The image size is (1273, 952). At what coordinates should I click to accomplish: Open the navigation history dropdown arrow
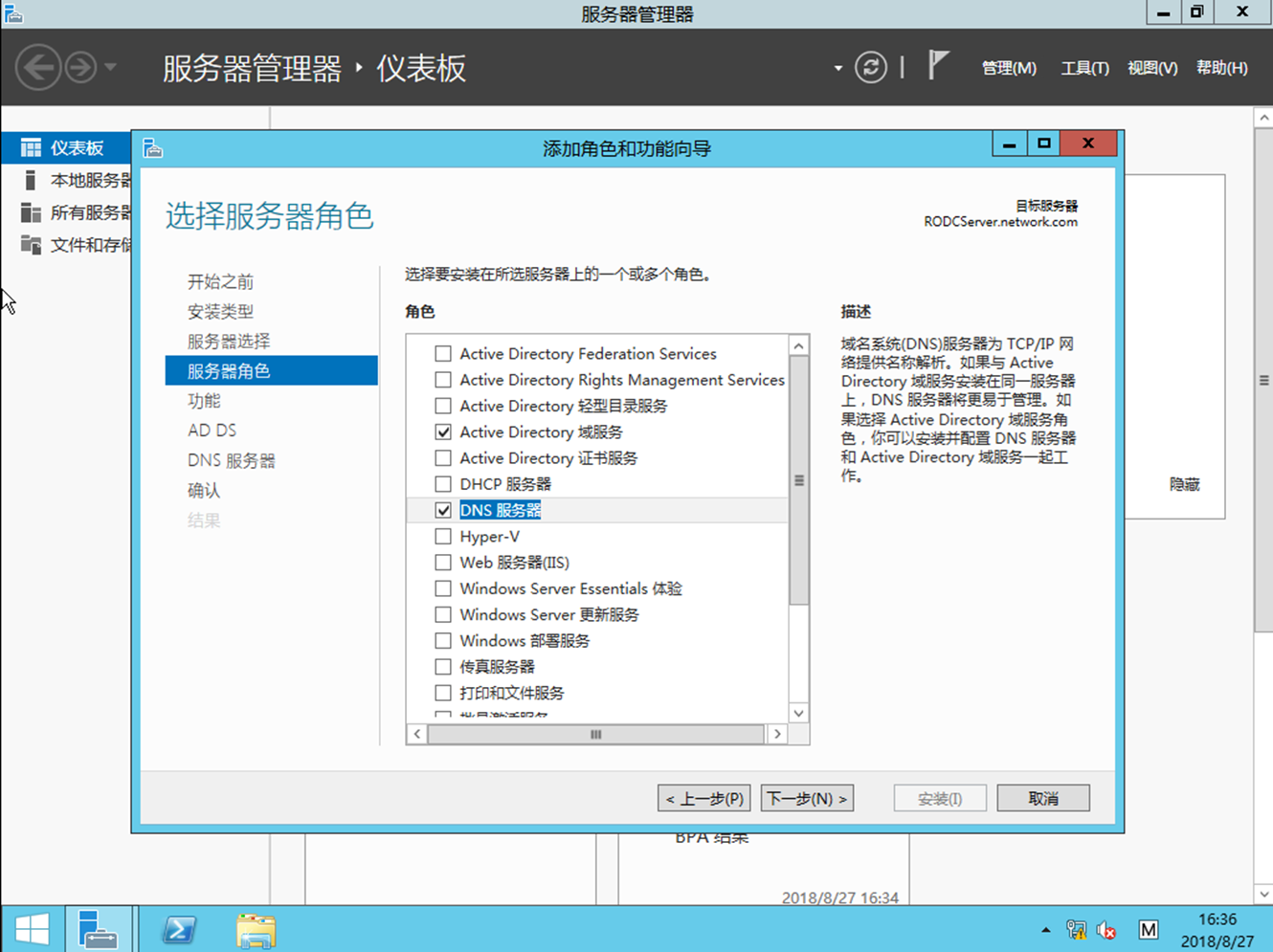(x=110, y=68)
